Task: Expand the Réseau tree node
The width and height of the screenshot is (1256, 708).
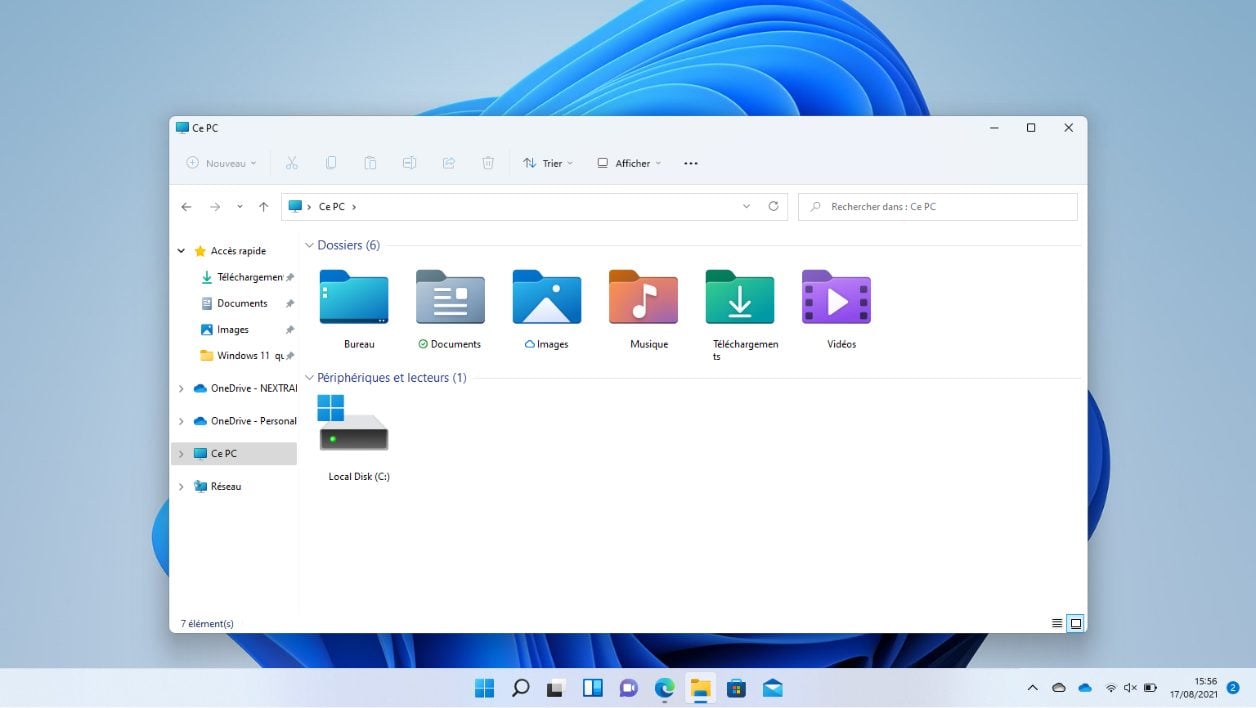Action: pos(181,487)
